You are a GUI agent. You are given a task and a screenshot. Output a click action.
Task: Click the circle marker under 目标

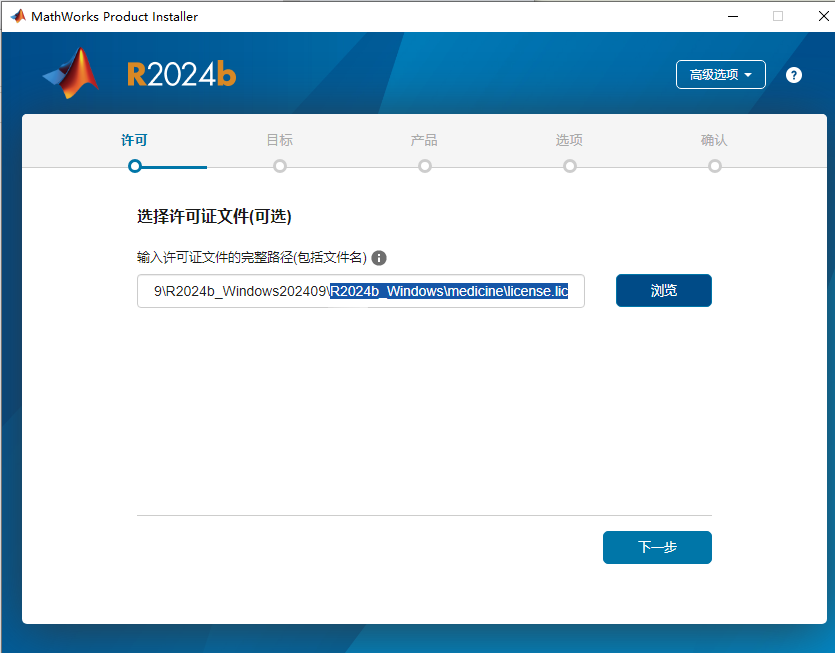coord(280,166)
